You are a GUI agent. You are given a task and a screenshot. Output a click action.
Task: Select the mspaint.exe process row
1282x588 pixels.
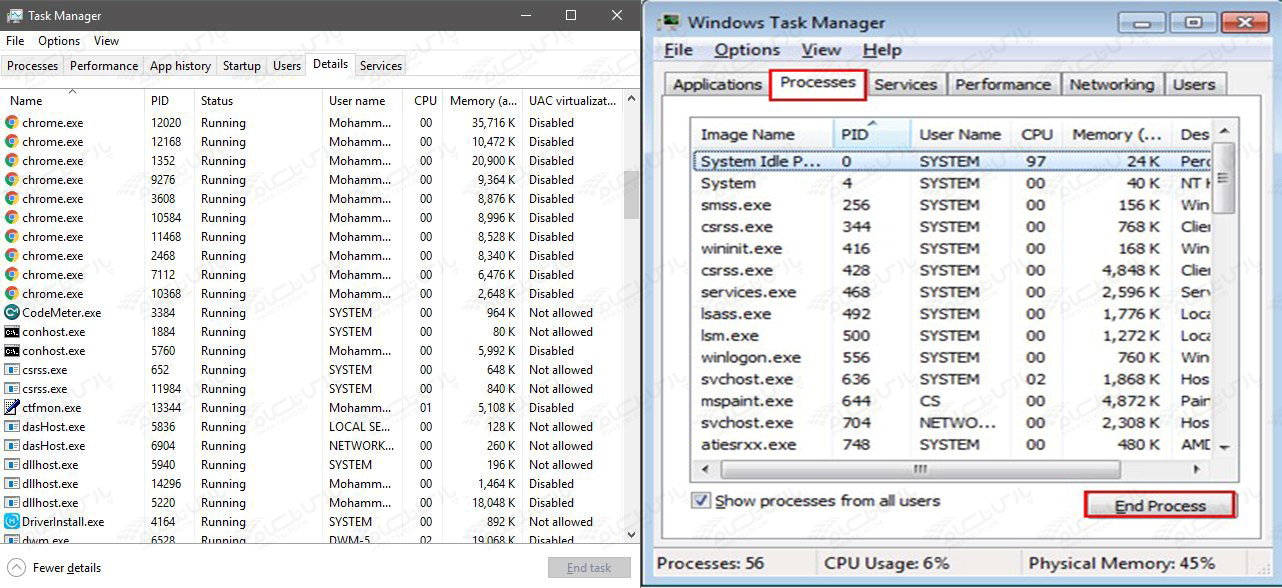click(952, 401)
